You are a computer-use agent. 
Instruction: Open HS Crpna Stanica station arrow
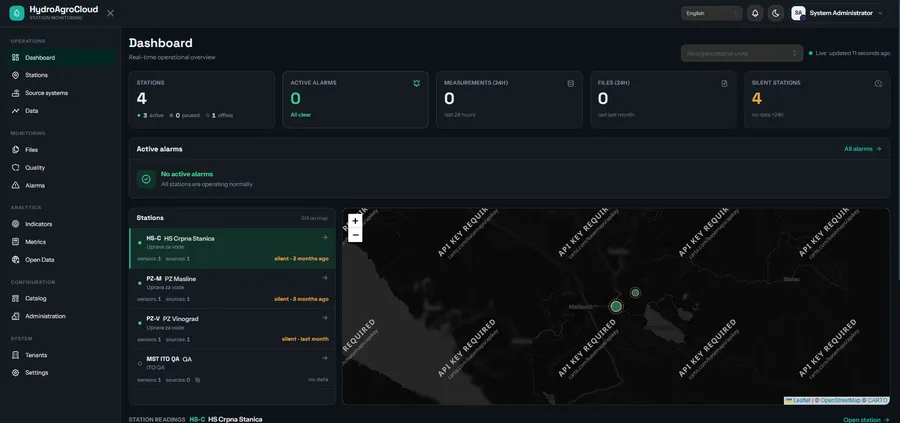tap(324, 238)
